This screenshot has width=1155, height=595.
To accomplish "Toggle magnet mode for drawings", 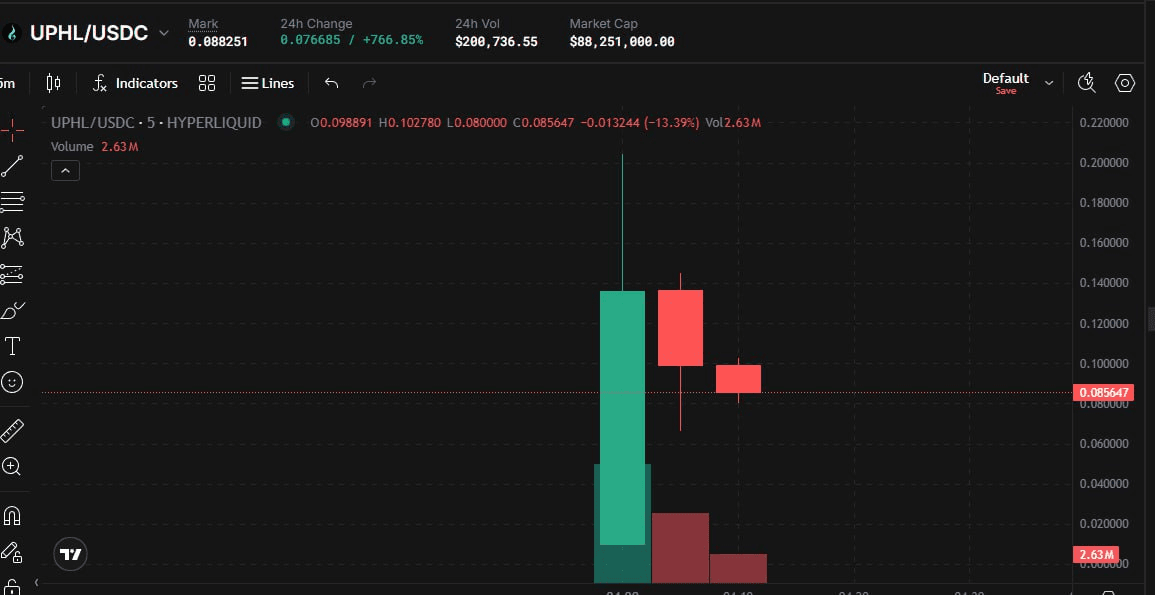I will tap(12, 515).
